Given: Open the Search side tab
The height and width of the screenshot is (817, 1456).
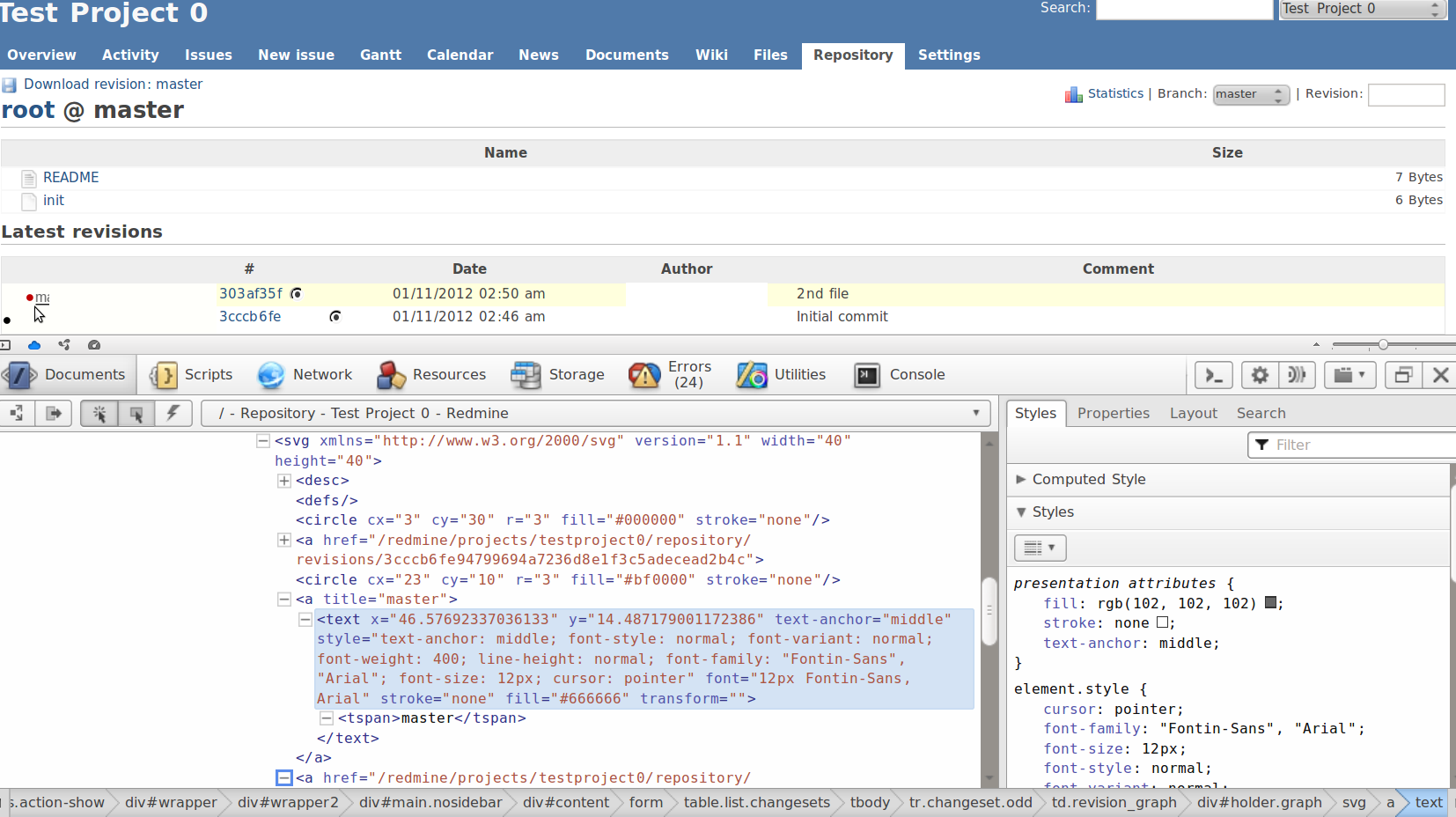Looking at the screenshot, I should point(1261,413).
